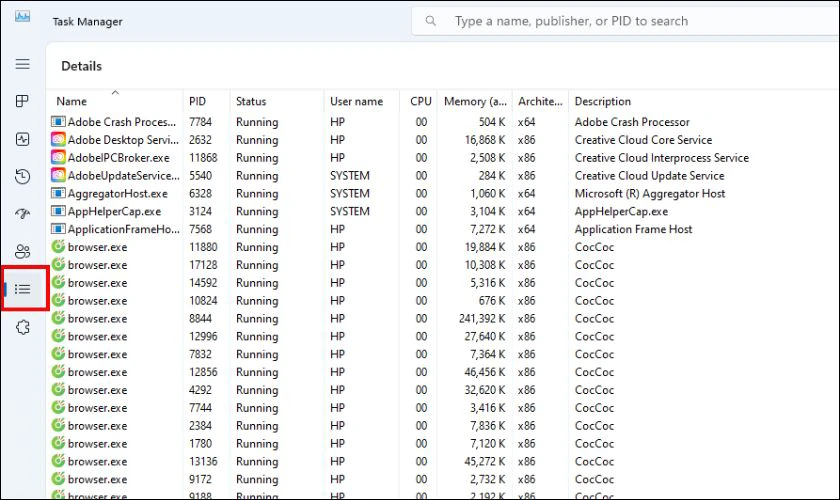Select the Details page icon

[x=22, y=289]
